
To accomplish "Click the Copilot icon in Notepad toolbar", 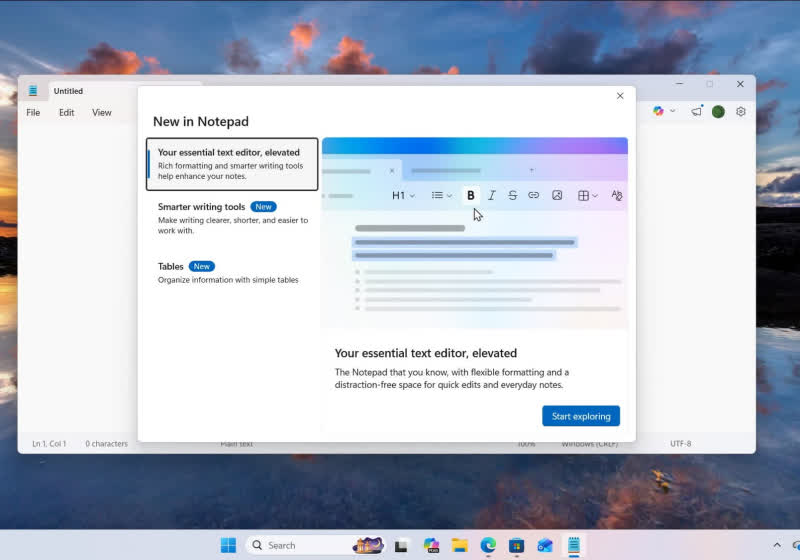I will 658,111.
